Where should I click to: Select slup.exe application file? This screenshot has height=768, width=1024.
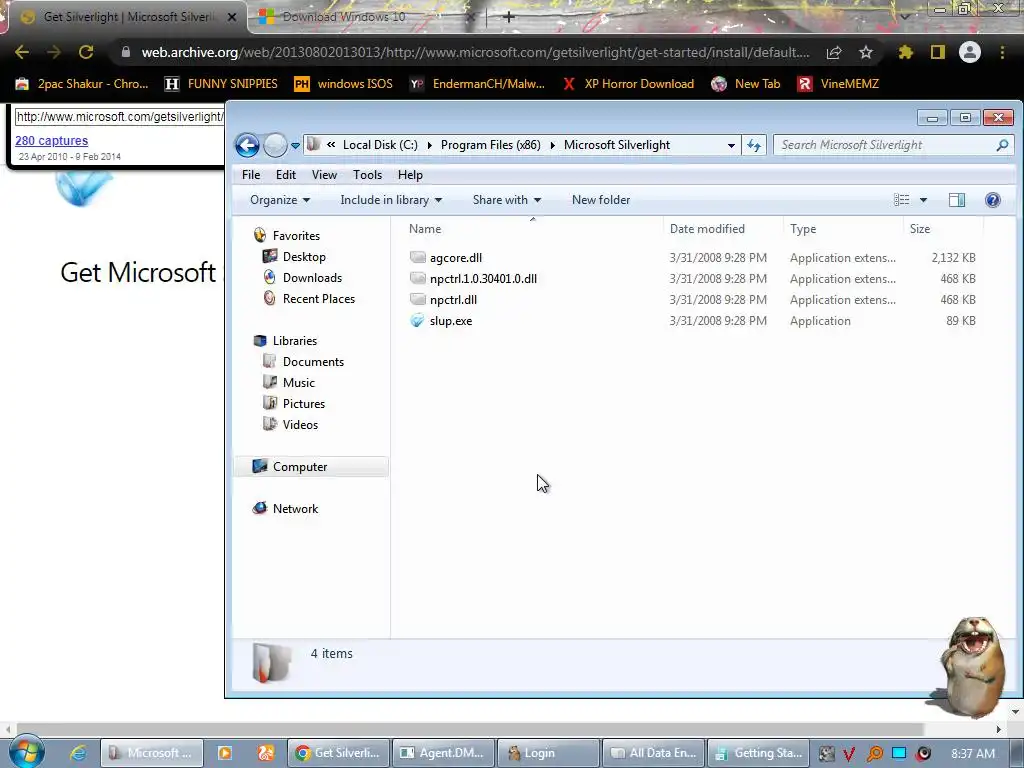pos(451,321)
